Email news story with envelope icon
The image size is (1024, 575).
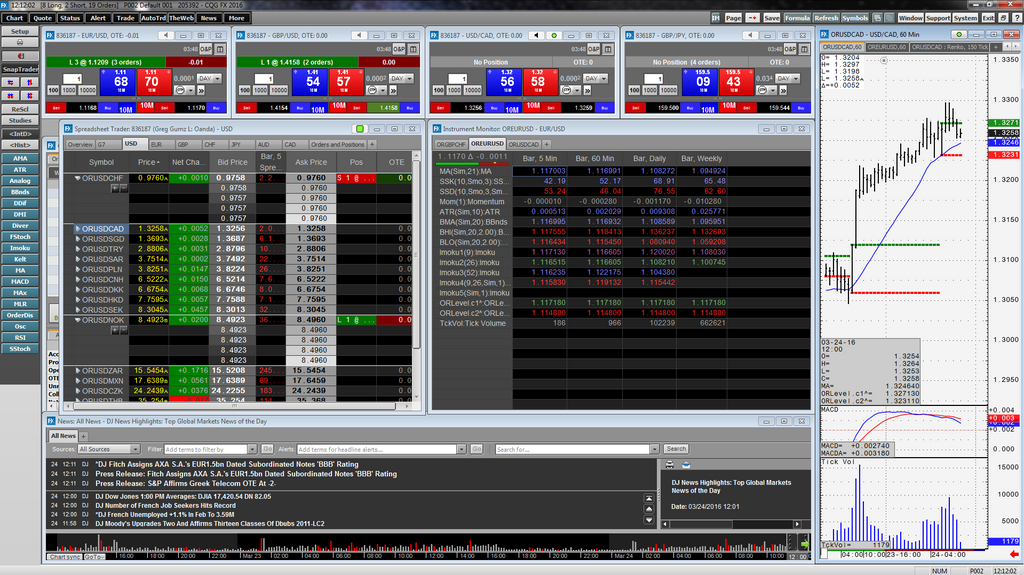[x=686, y=465]
